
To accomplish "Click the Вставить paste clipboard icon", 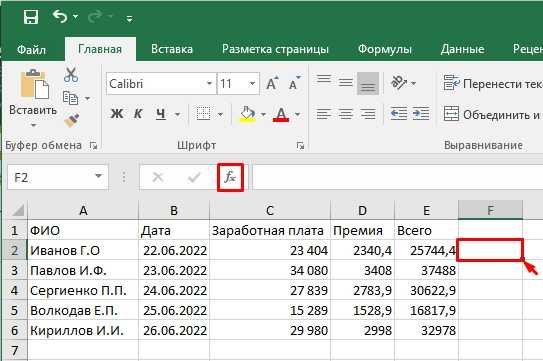I will 34,83.
